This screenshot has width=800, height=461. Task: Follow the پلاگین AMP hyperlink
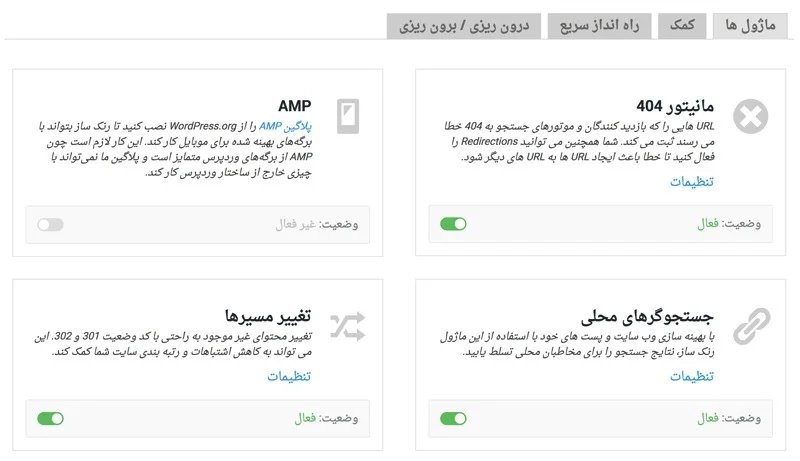tap(285, 126)
